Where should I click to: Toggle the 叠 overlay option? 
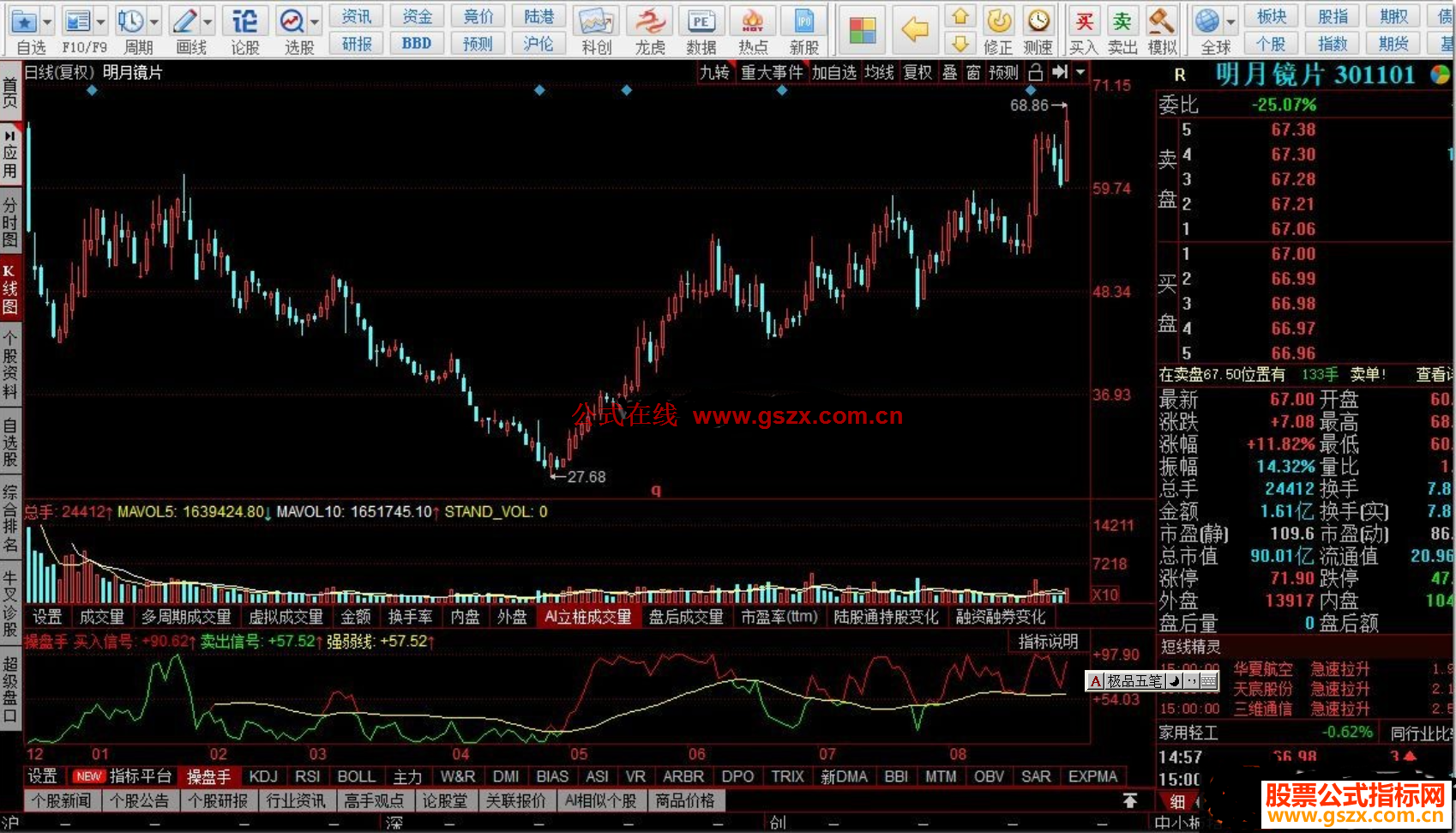[950, 73]
